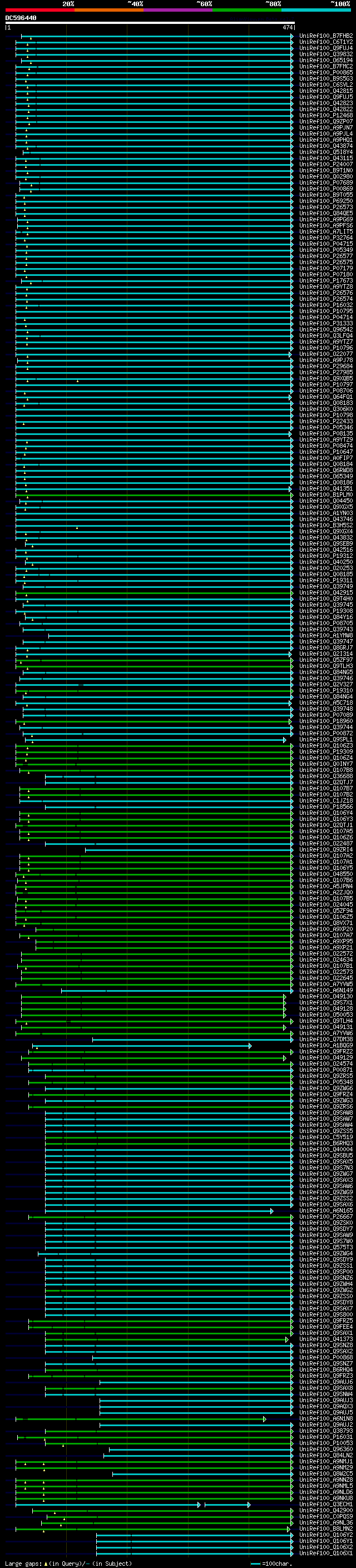The height and width of the screenshot is (1568, 356).
Task: Click the green ~80% legend color bar
Action: (246, 10)
